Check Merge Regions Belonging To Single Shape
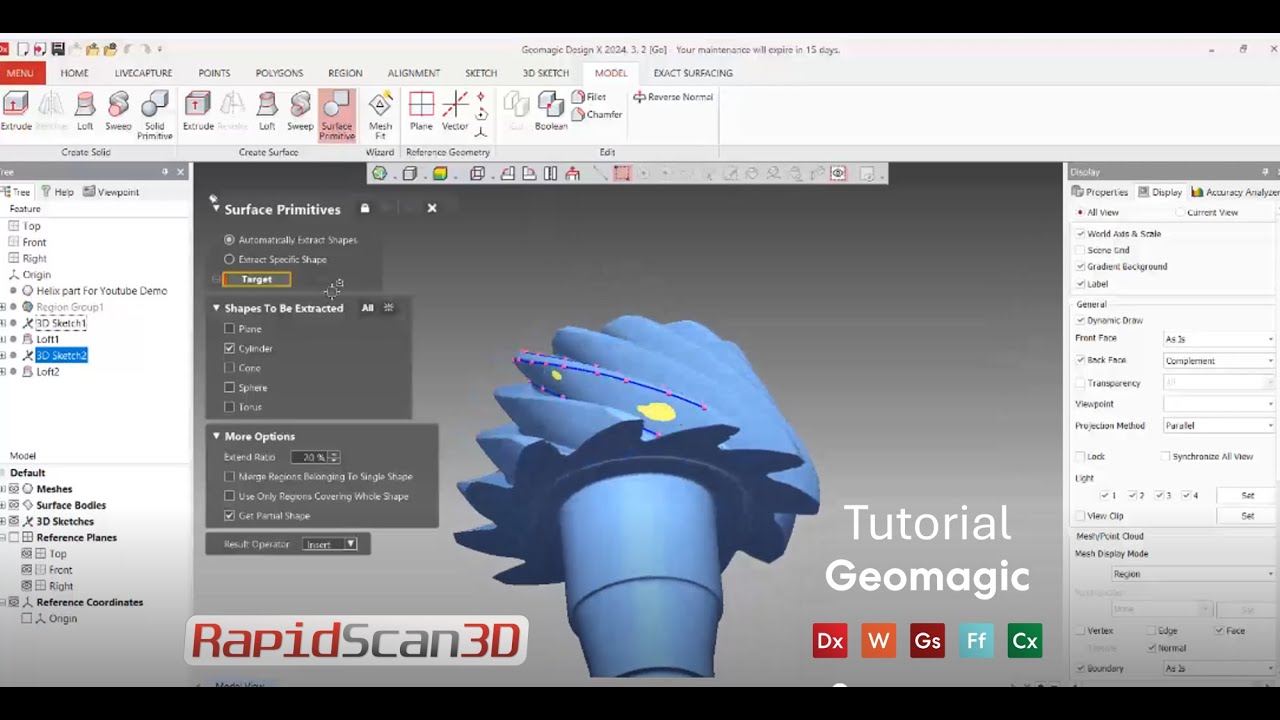This screenshot has height=720, width=1280. (230, 477)
